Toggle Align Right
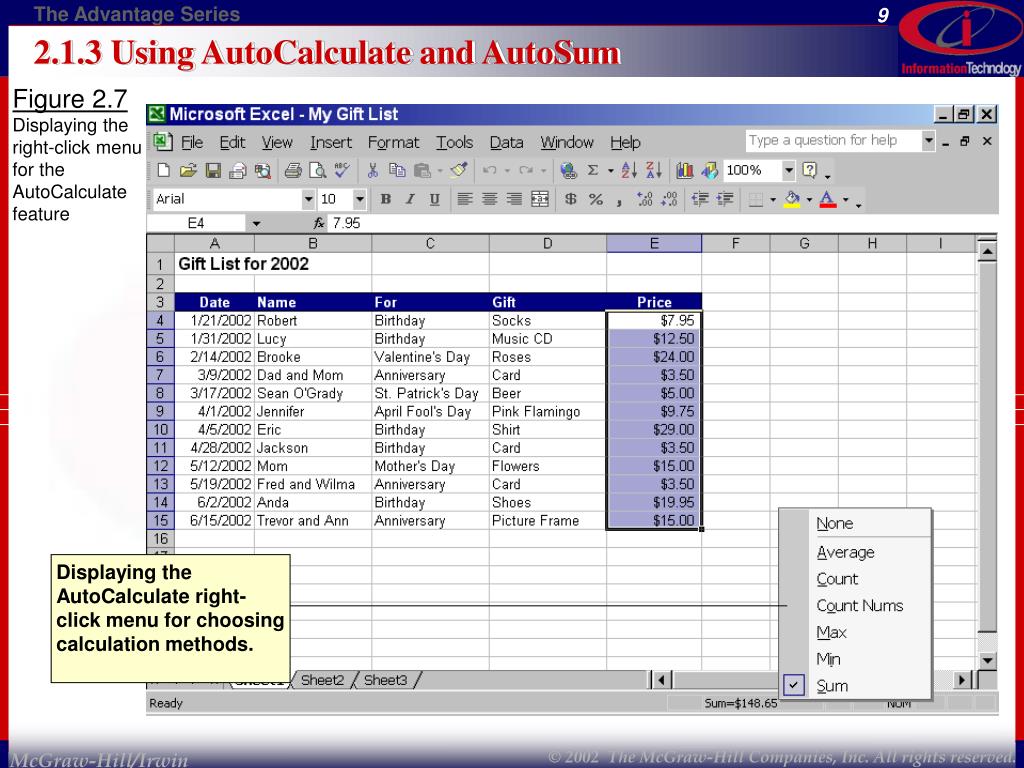 click(x=514, y=199)
